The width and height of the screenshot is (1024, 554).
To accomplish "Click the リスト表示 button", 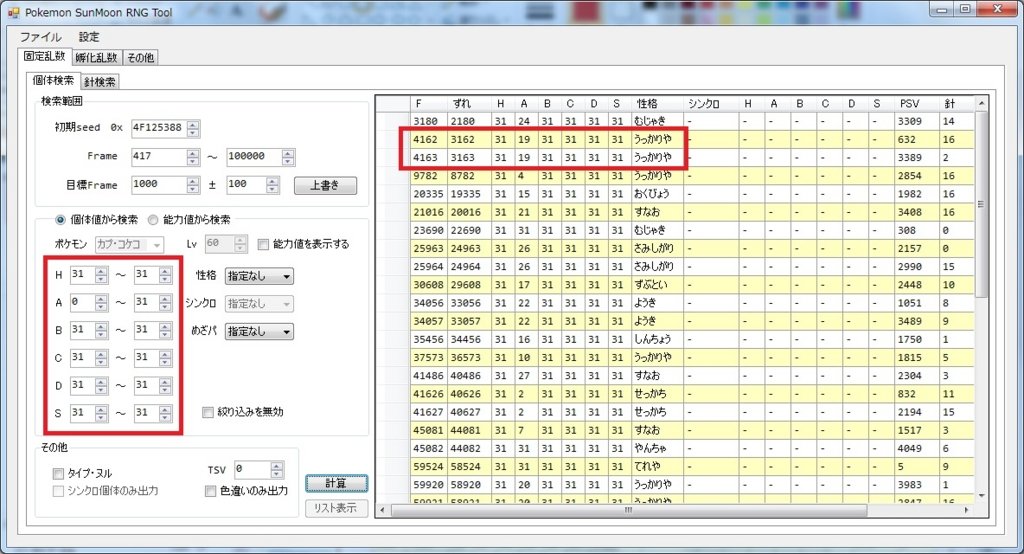I will (336, 508).
